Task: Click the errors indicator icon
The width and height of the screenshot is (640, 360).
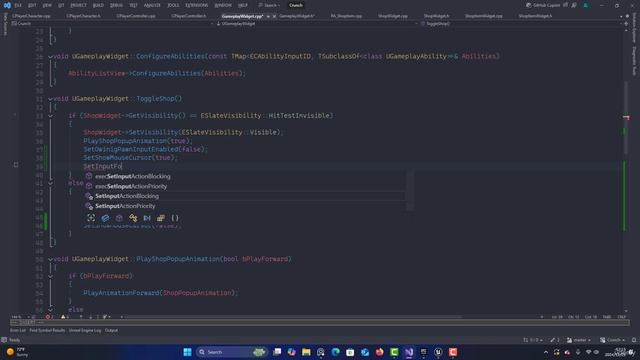Action: tap(49, 317)
